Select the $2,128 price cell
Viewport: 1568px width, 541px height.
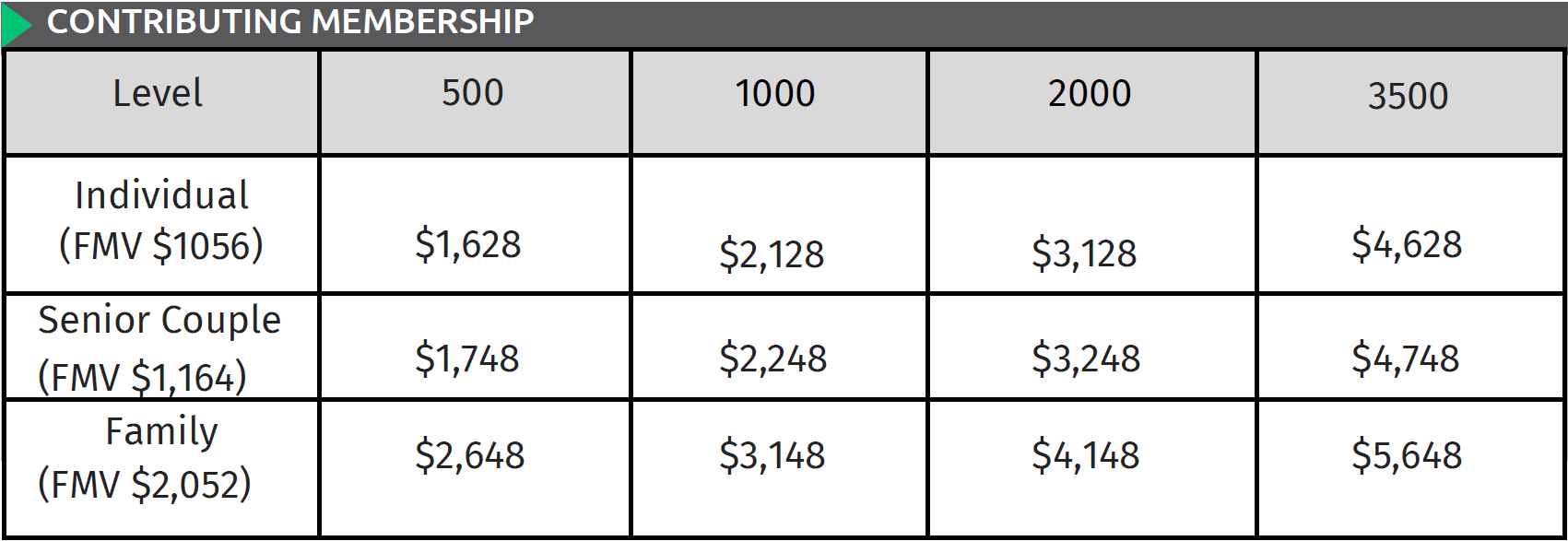point(772,254)
